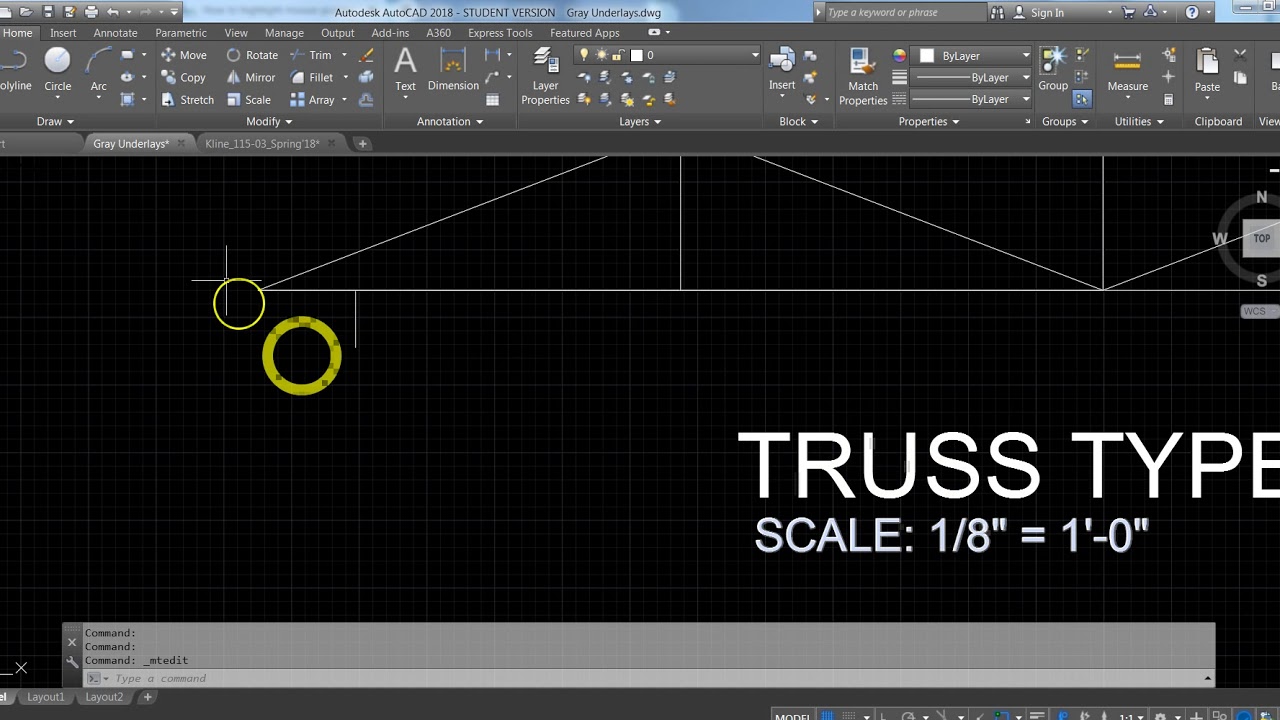Insert a Table from Annotation panel
The image size is (1280, 720).
tap(492, 99)
